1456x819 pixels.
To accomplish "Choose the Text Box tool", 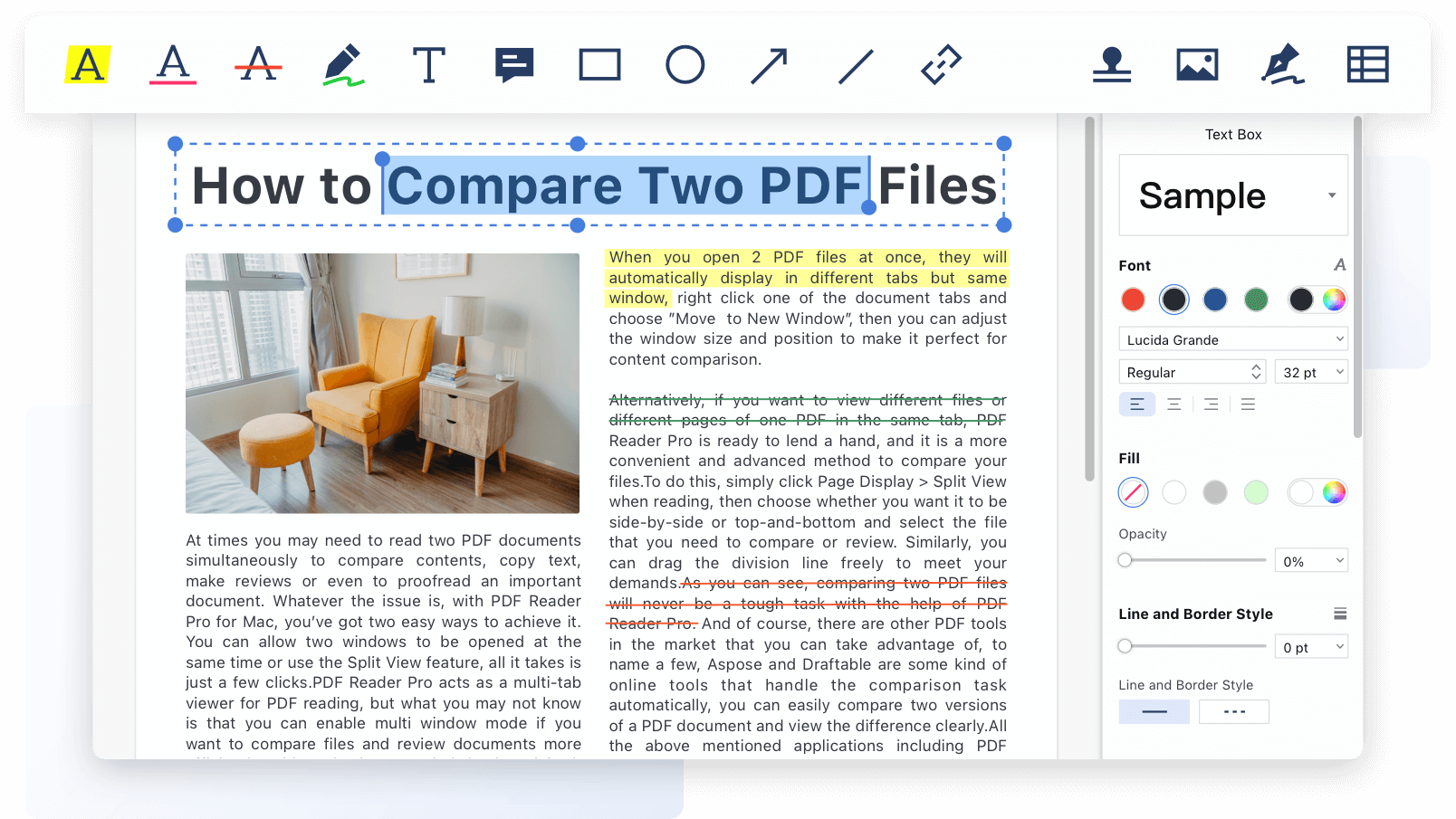I will pos(428,65).
